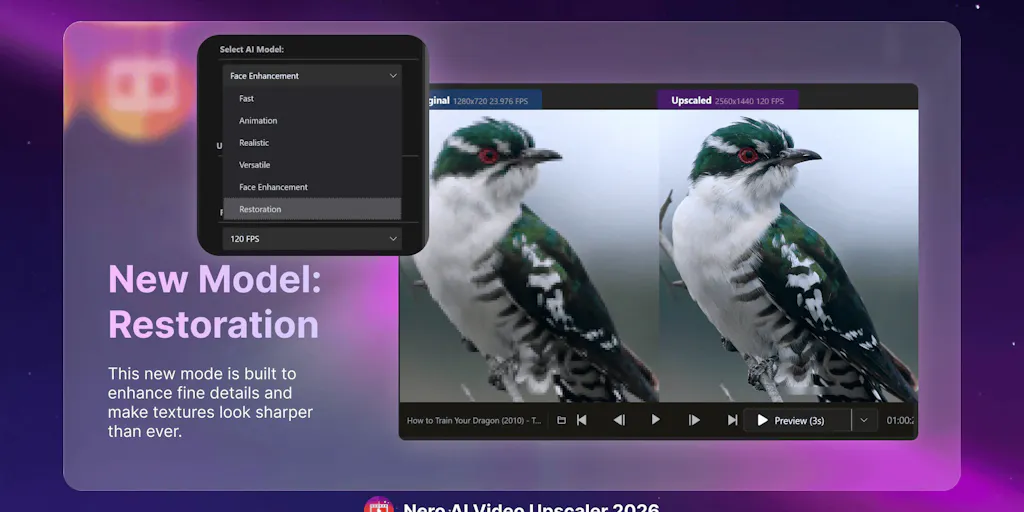Choose the Animation AI model
The height and width of the screenshot is (512, 1024).
pos(312,121)
